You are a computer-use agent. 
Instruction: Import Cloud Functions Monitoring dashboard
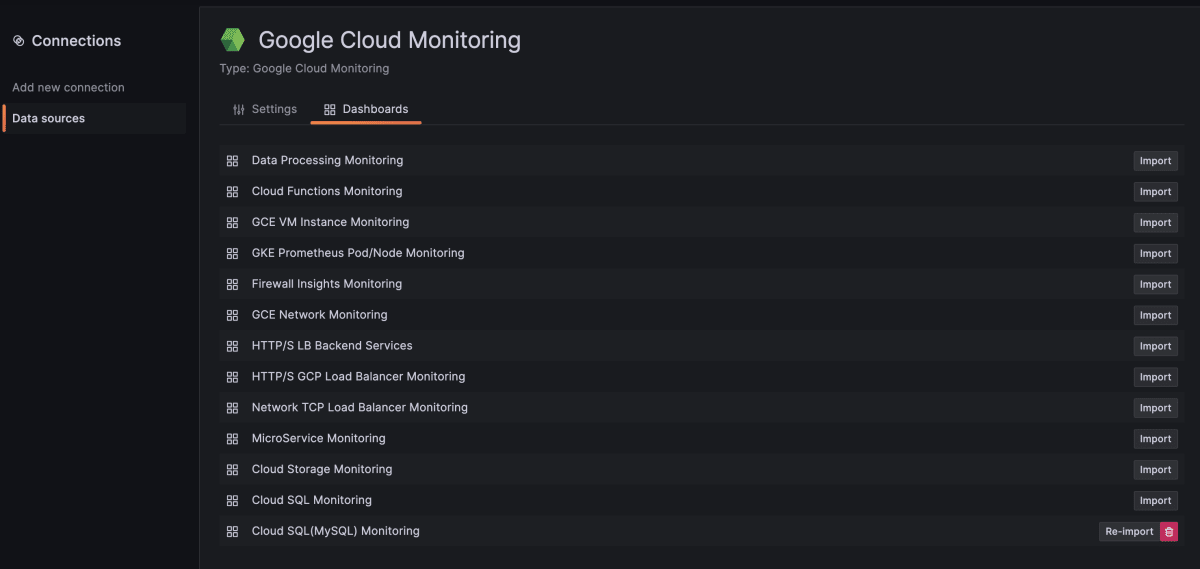coord(1155,192)
